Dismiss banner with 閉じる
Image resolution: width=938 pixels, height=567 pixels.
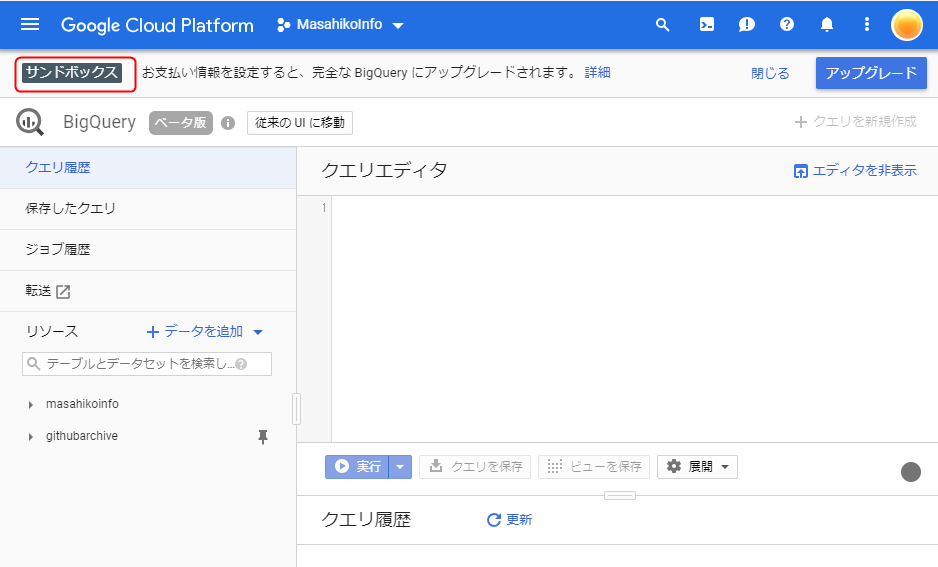(x=770, y=73)
